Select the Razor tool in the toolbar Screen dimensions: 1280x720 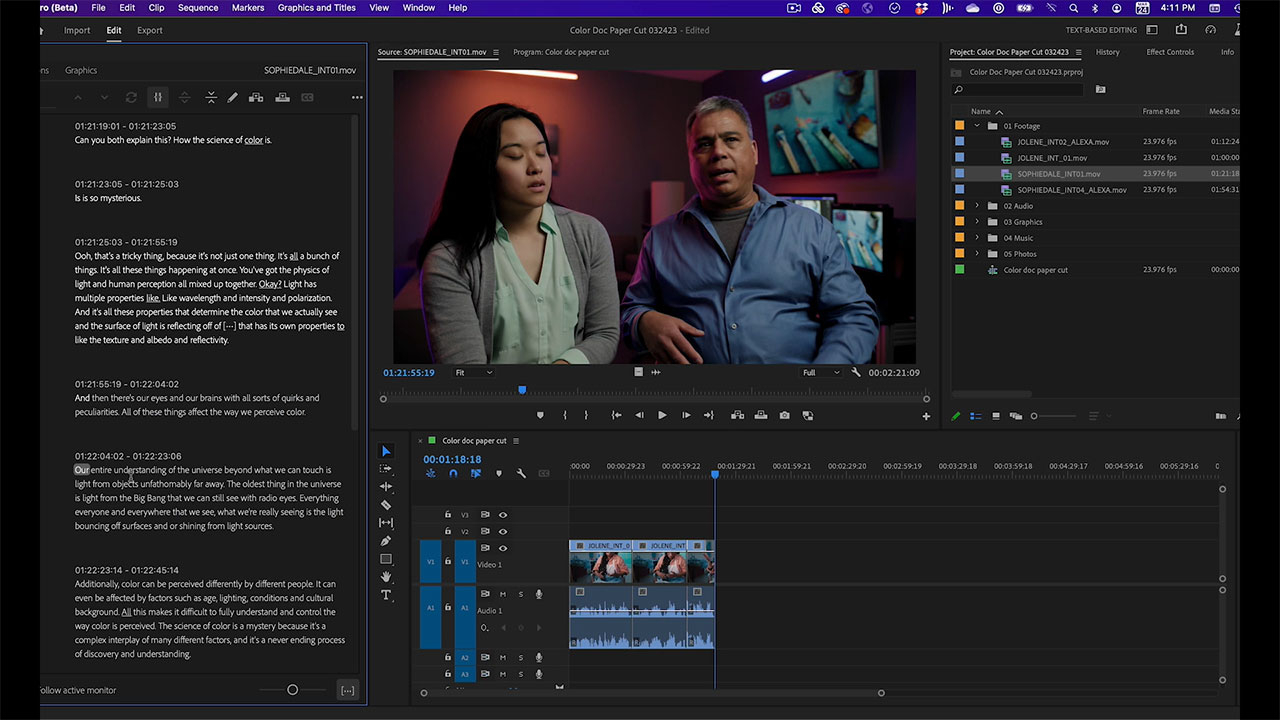387,505
